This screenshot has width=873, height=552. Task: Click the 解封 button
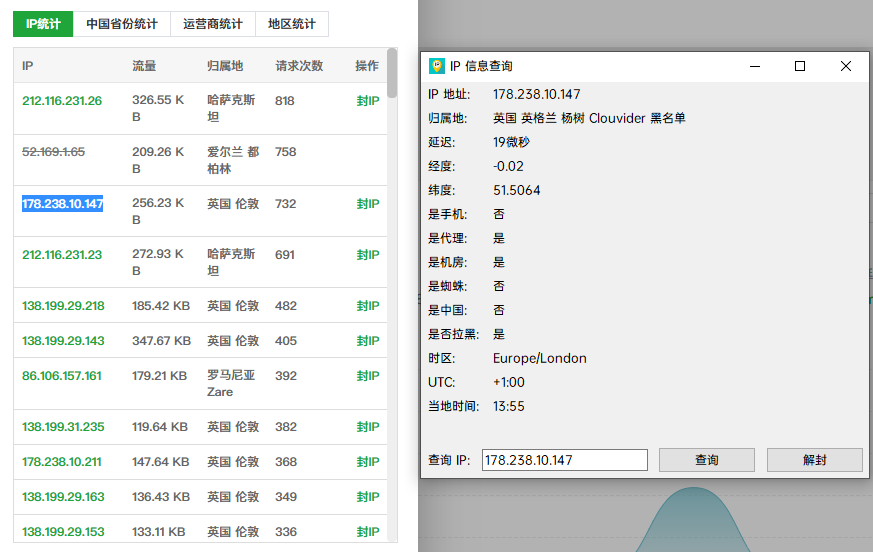click(815, 460)
